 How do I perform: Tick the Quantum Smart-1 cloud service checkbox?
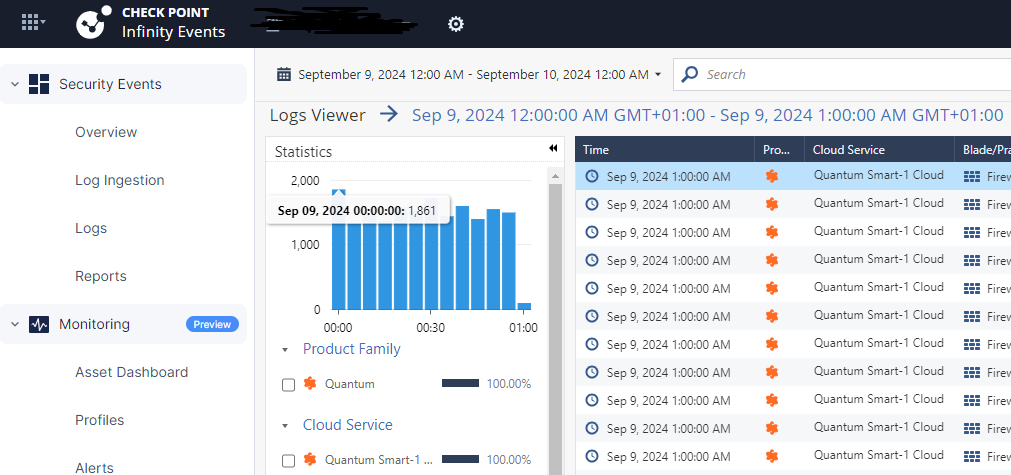point(288,460)
